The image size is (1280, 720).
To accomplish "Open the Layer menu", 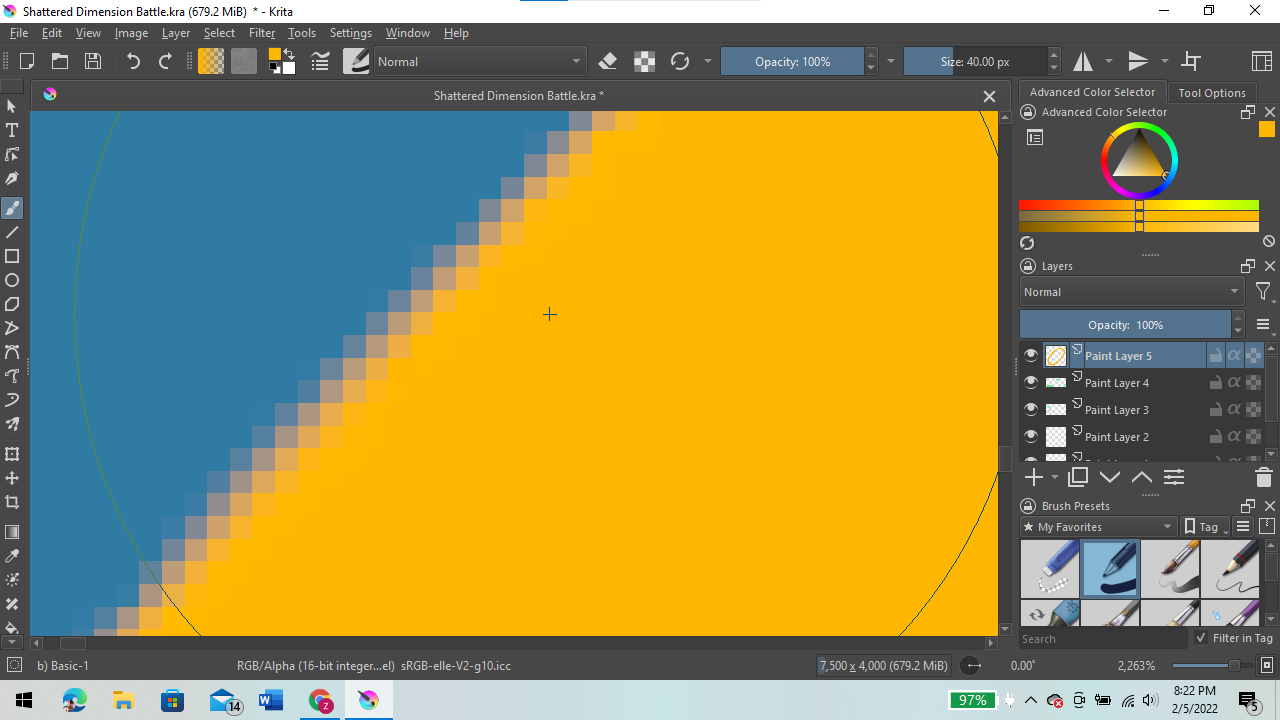I will [176, 33].
